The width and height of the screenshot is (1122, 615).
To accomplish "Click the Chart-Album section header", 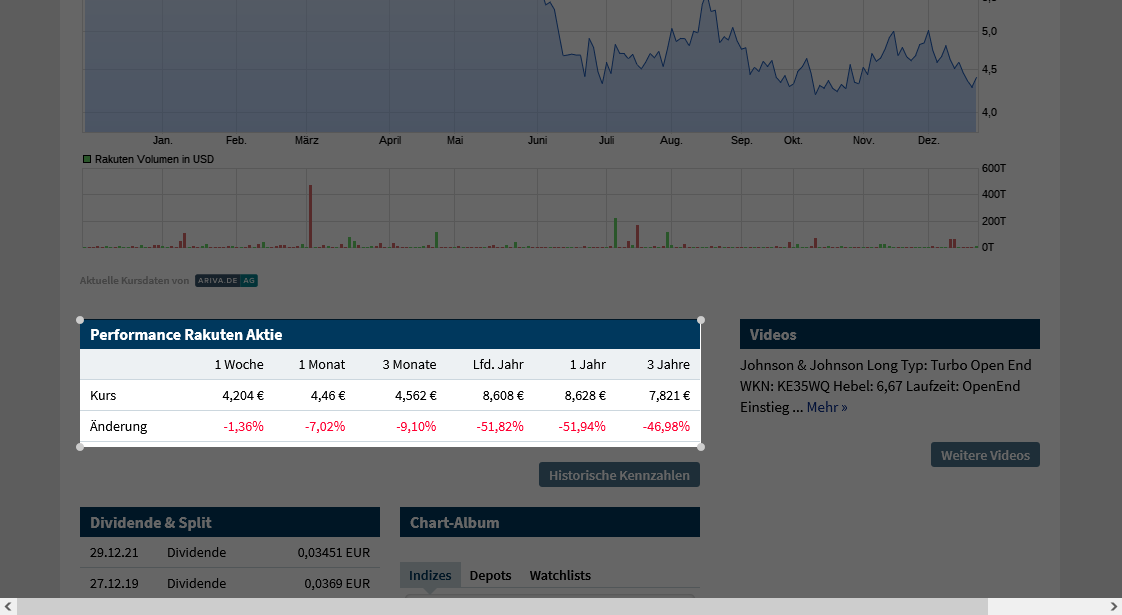I will tap(550, 522).
